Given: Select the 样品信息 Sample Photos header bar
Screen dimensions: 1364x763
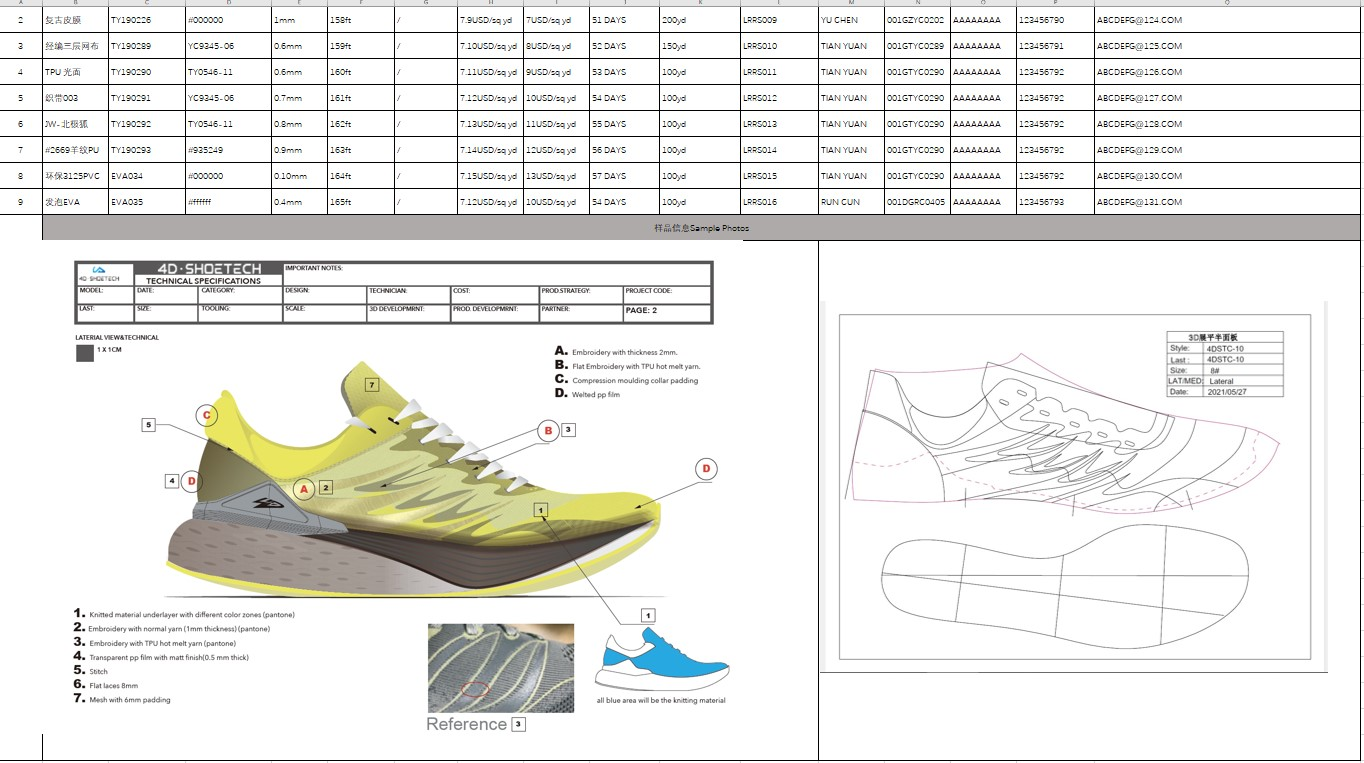Looking at the screenshot, I should coord(701,228).
